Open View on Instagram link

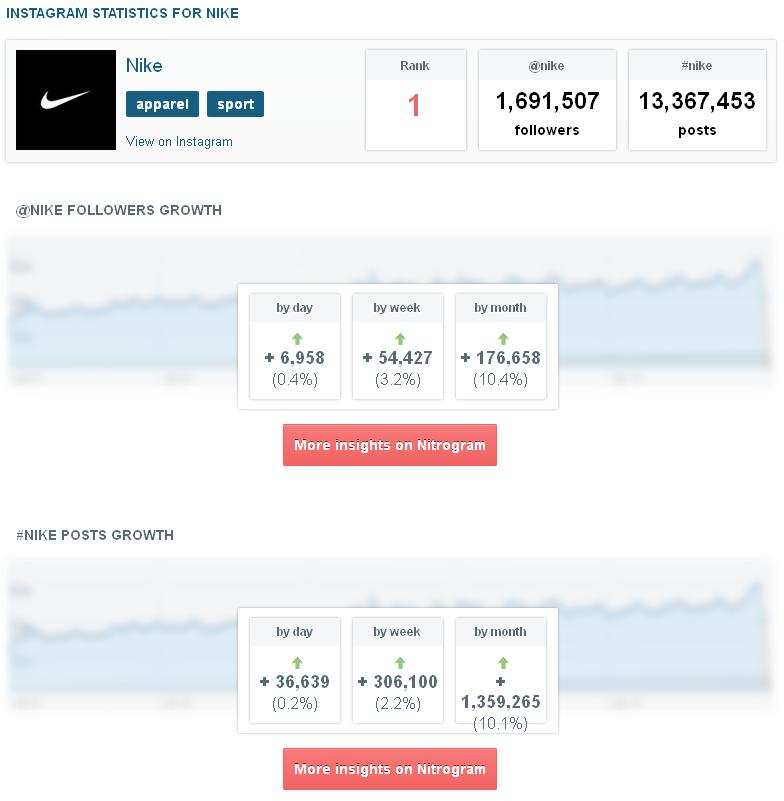[179, 141]
